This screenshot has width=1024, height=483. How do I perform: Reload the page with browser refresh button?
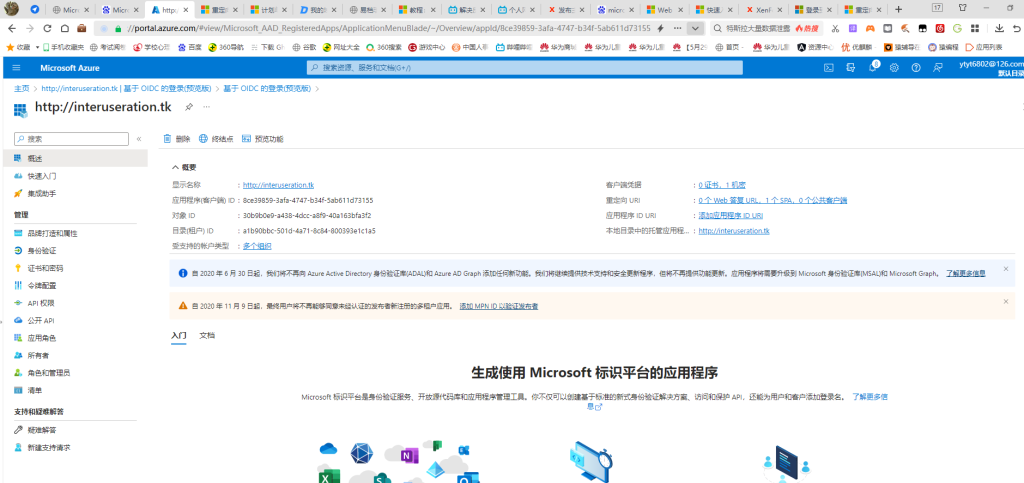pos(47,29)
